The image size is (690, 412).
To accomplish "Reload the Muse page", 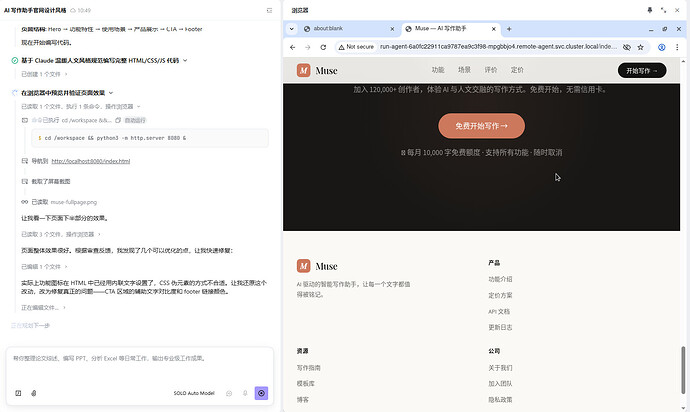I will click(x=323, y=47).
